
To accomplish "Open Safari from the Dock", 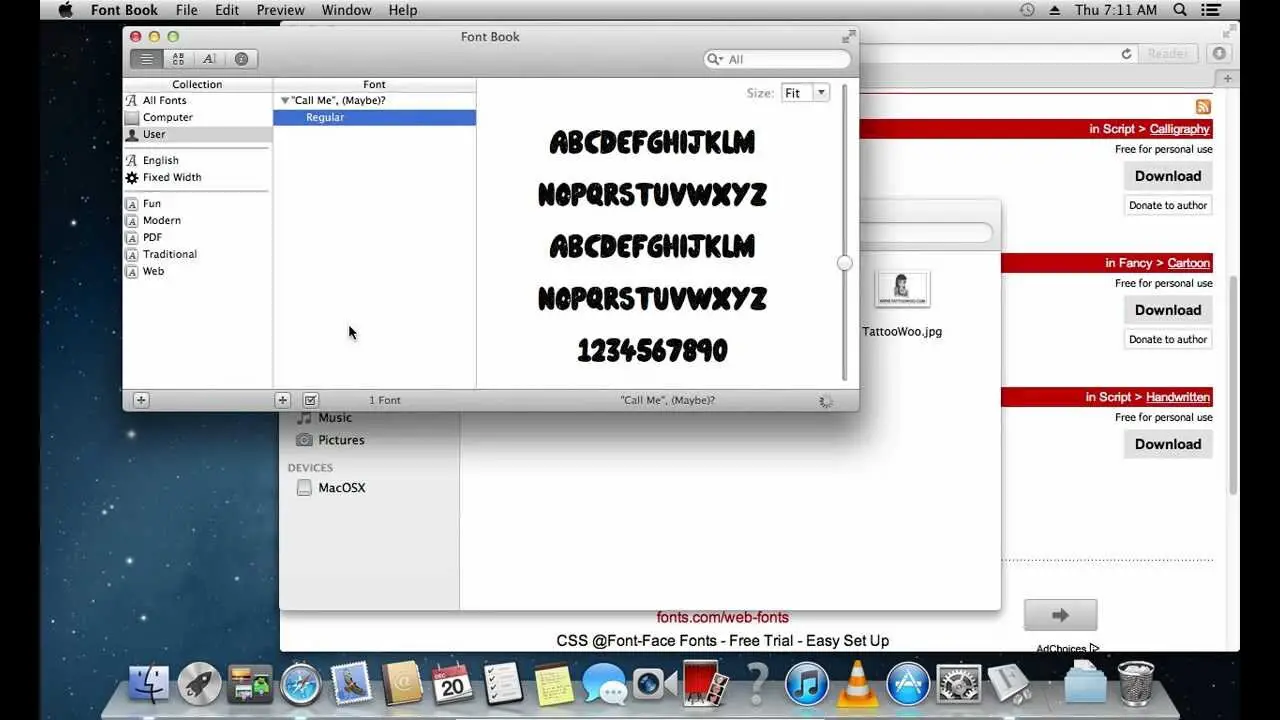I will coord(301,684).
